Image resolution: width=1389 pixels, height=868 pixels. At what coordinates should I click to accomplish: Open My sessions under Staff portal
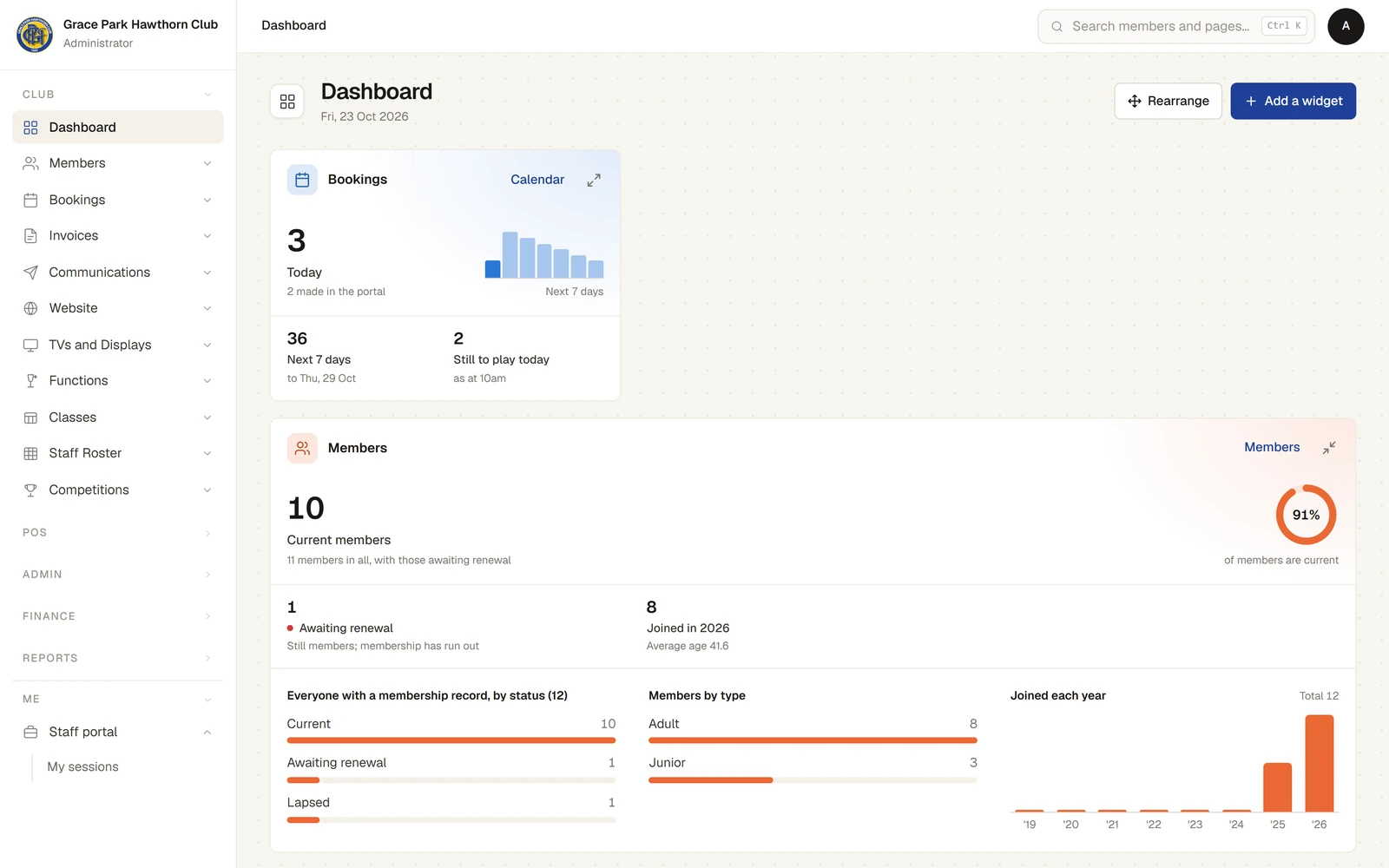(x=82, y=766)
